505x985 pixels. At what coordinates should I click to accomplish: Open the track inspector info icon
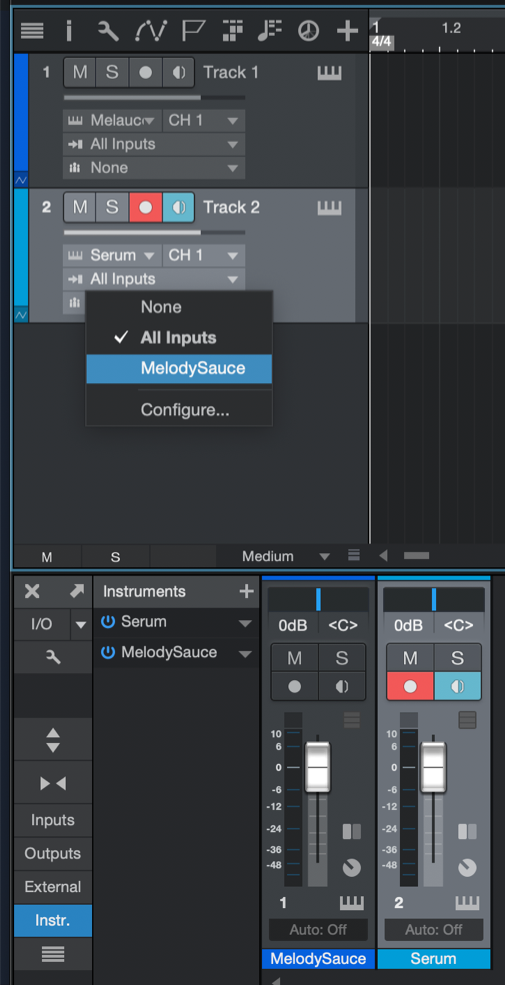click(69, 30)
